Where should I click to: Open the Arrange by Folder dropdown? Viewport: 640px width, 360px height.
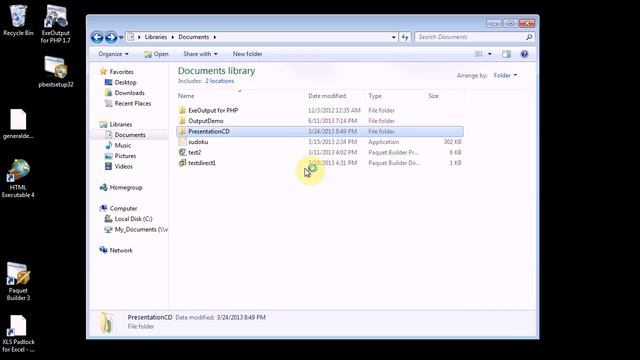pos(505,76)
